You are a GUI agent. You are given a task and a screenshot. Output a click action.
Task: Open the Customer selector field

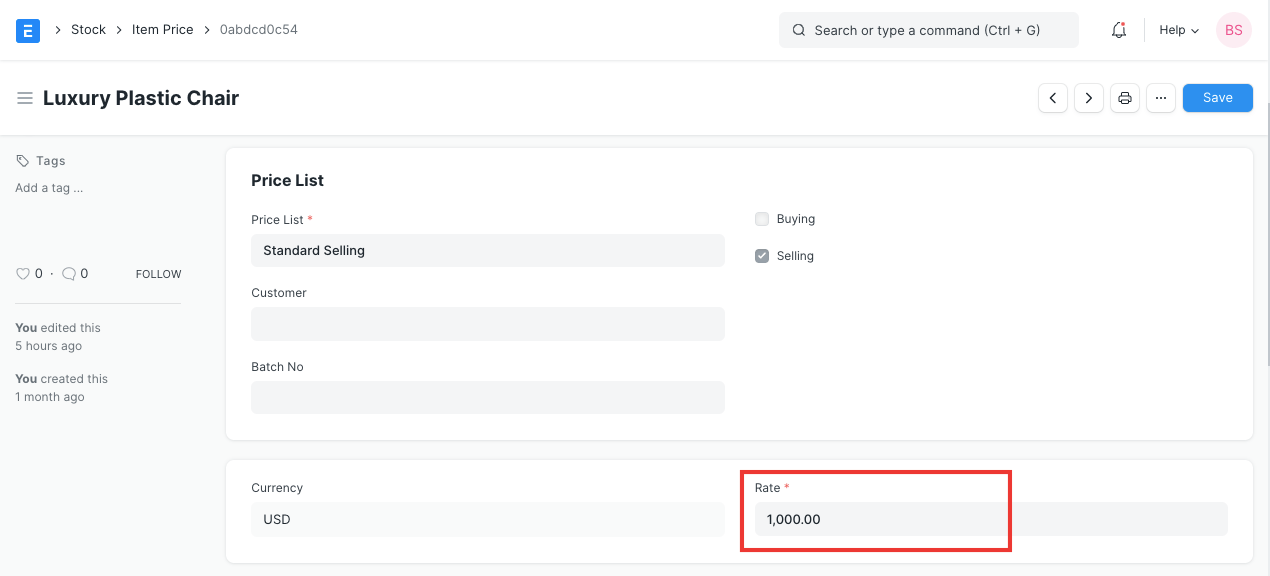(x=487, y=324)
